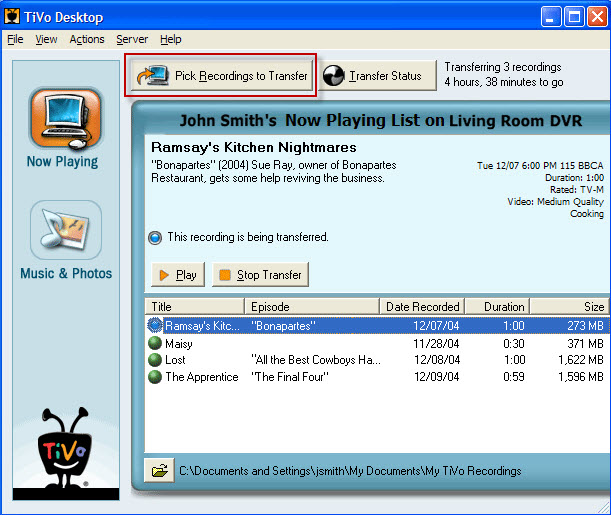611x515 pixels.
Task: Click the "All the Best Cowboys Ha..." episode
Action: 316,360
